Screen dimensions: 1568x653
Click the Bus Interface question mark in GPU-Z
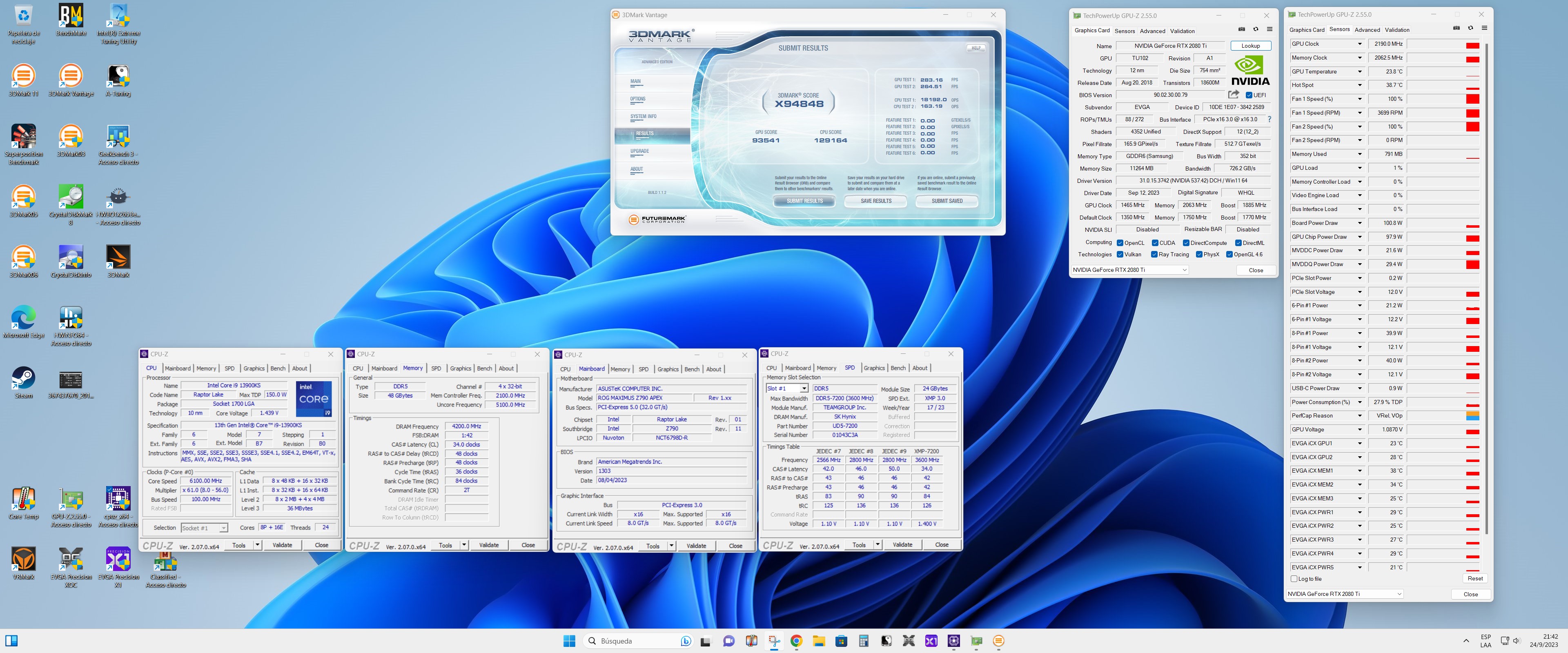click(x=1269, y=119)
